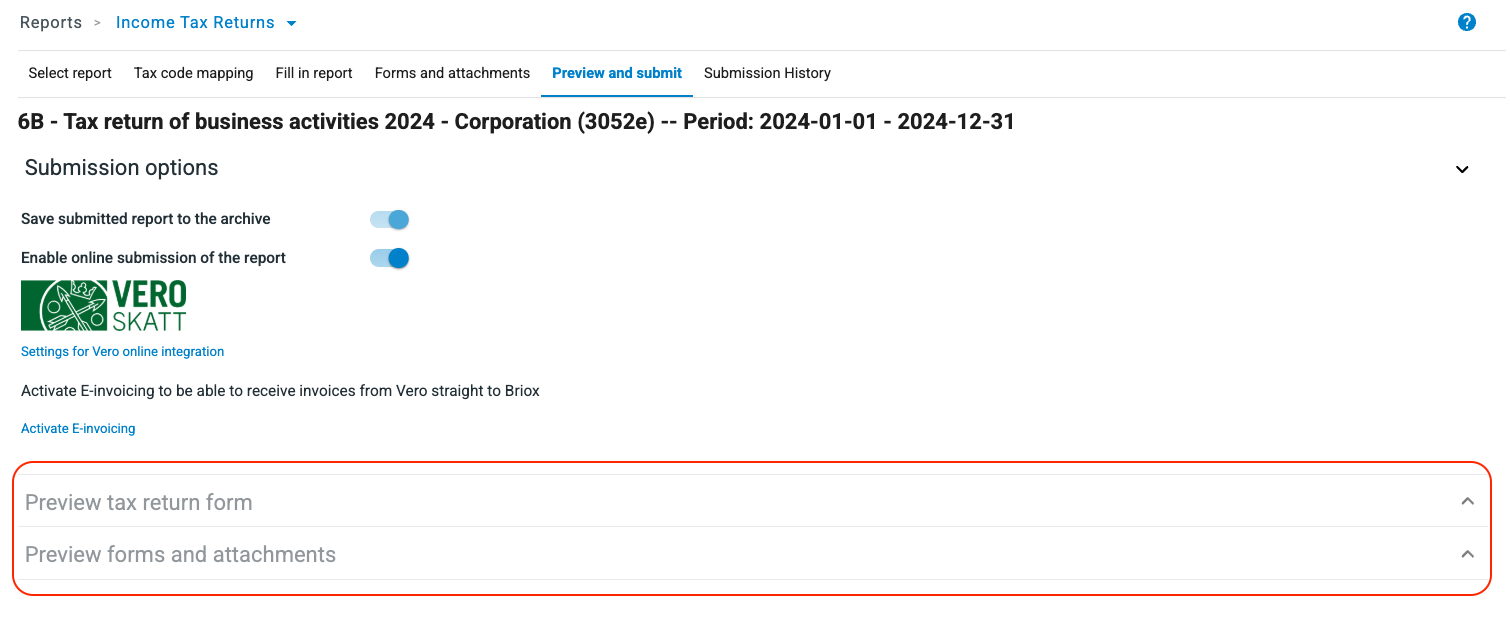
Task: Navigate back using the Reports breadcrumb
Action: (x=50, y=21)
